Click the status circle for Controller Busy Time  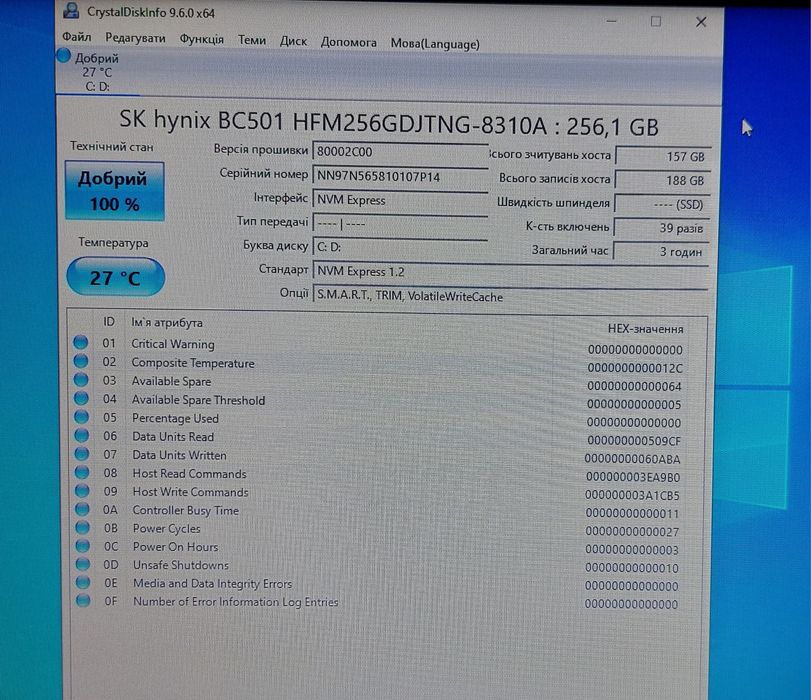(82, 509)
